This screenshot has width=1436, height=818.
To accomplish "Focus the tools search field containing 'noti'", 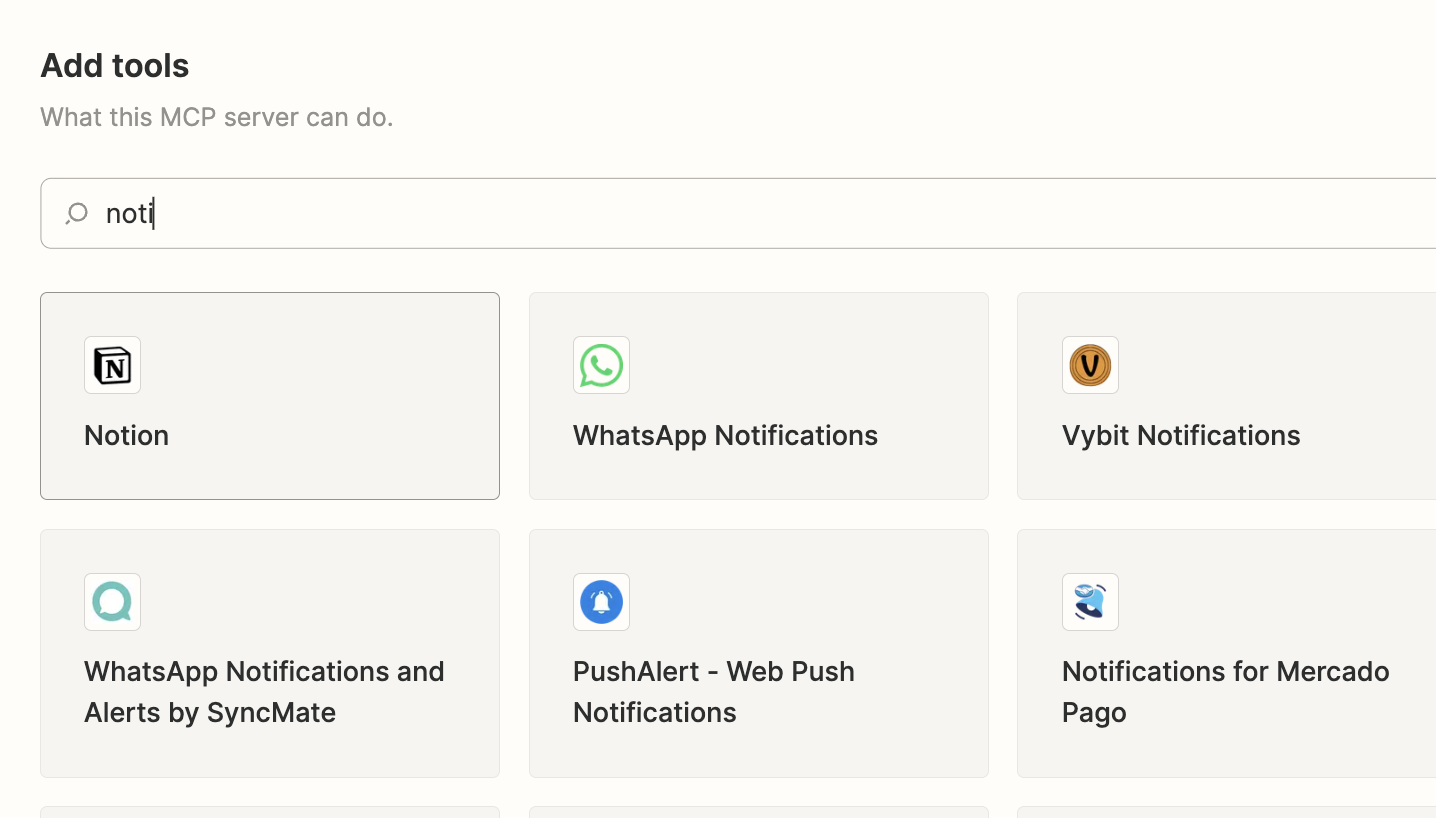I will coord(738,213).
